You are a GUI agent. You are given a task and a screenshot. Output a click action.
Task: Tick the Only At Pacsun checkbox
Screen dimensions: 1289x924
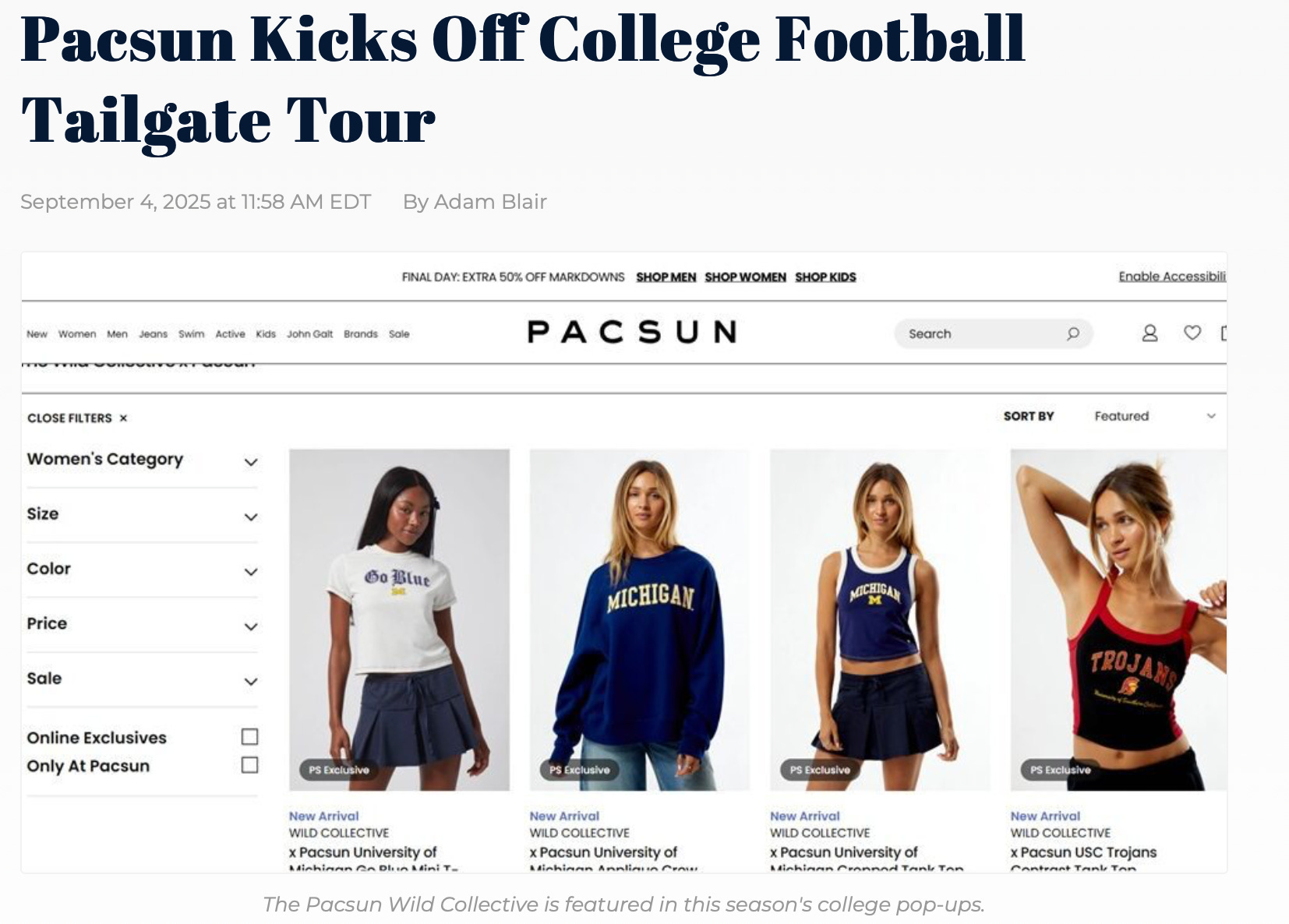[249, 765]
